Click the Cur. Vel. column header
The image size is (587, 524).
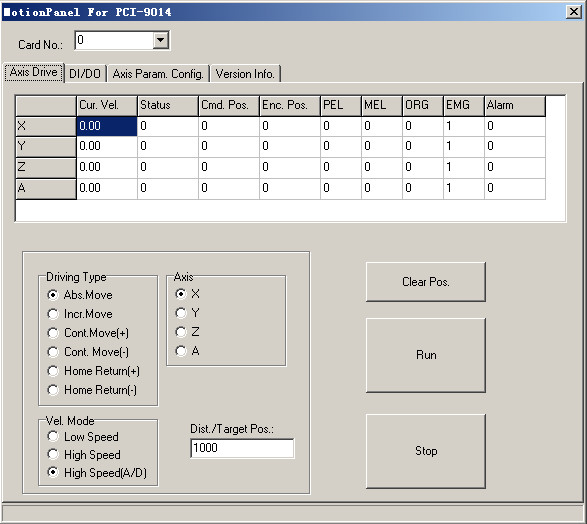coord(107,106)
